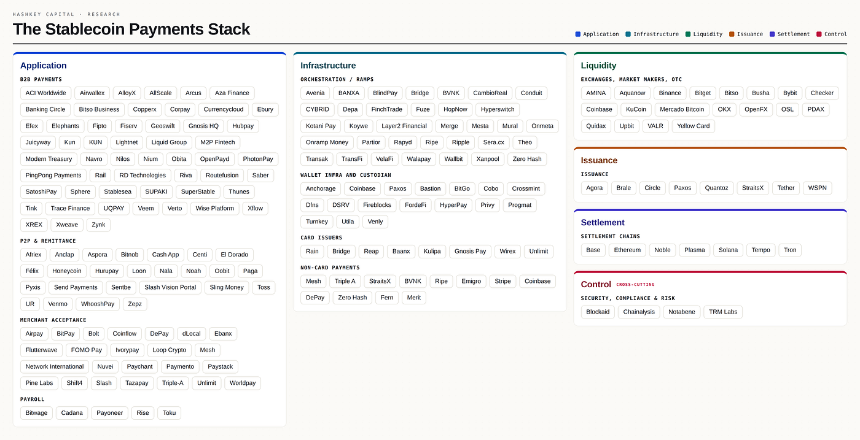The height and width of the screenshot is (440, 860).
Task: Select the Settlement label in the legend
Action: pos(793,34)
